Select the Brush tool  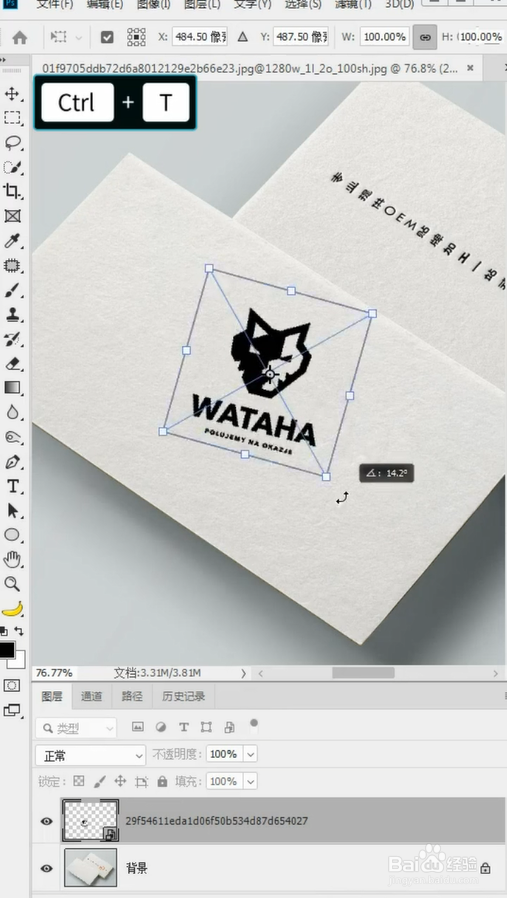[12, 290]
